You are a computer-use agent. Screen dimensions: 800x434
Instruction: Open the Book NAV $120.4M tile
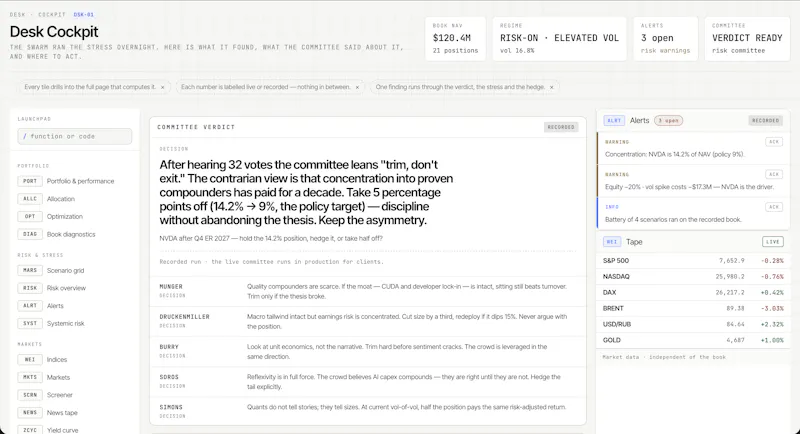[455, 39]
